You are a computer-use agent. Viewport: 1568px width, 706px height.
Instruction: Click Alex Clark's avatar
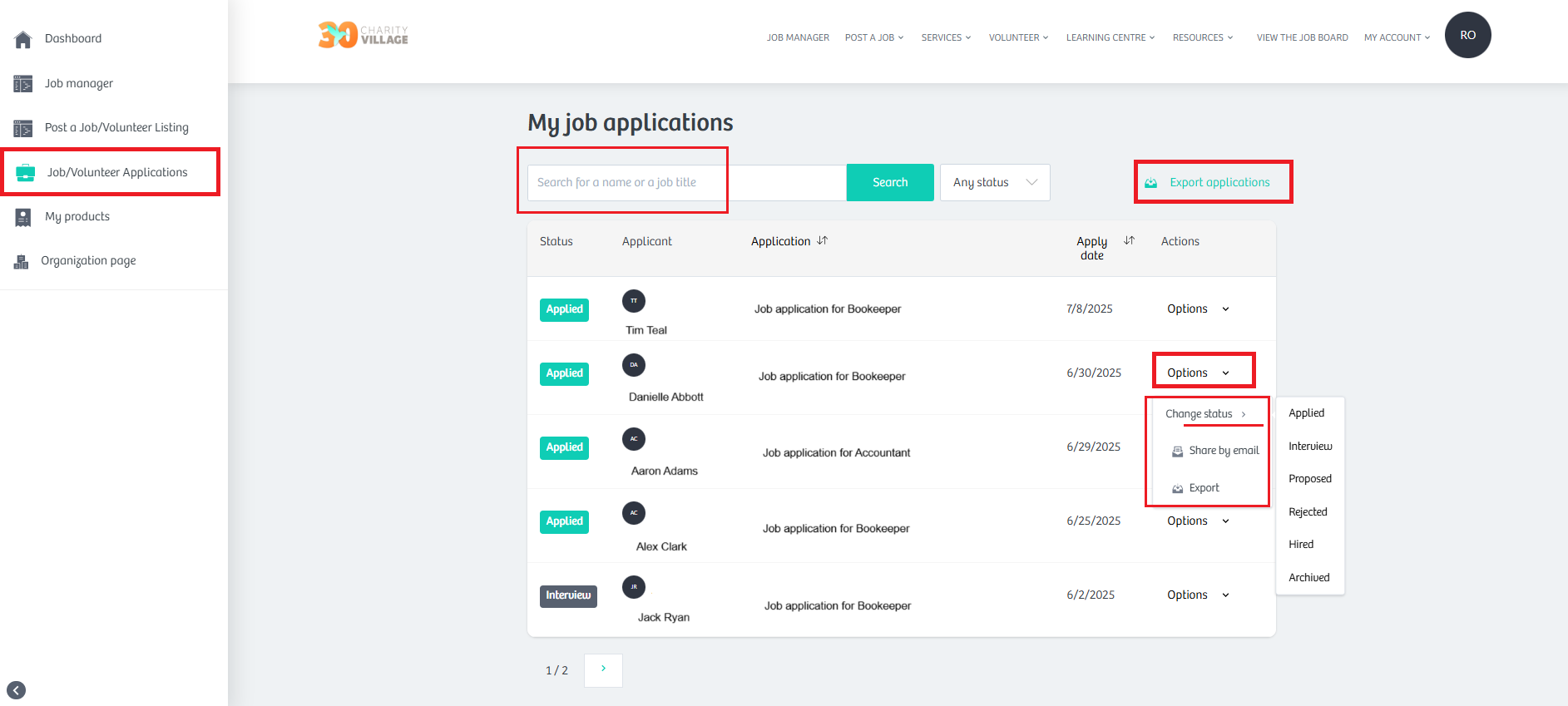[x=634, y=513]
